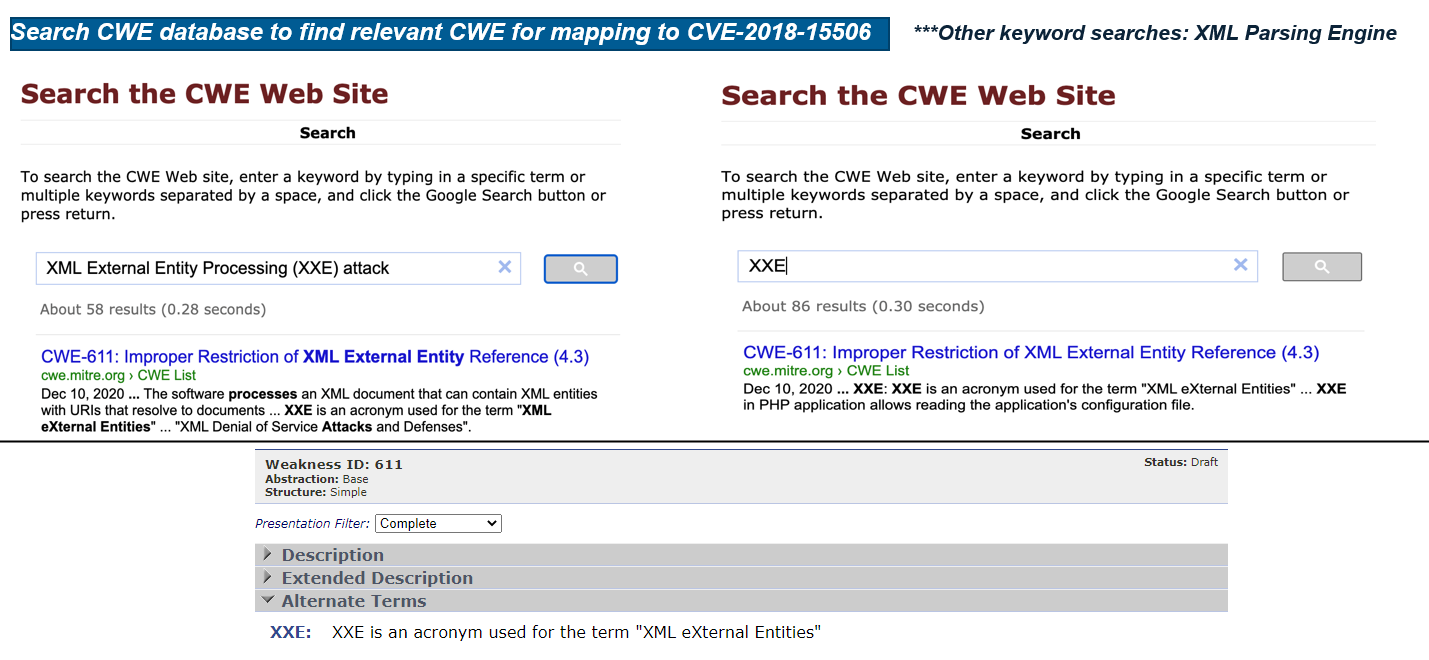Image resolution: width=1429 pixels, height=660 pixels.
Task: Collapse the Alternate Terms section
Action: point(741,601)
